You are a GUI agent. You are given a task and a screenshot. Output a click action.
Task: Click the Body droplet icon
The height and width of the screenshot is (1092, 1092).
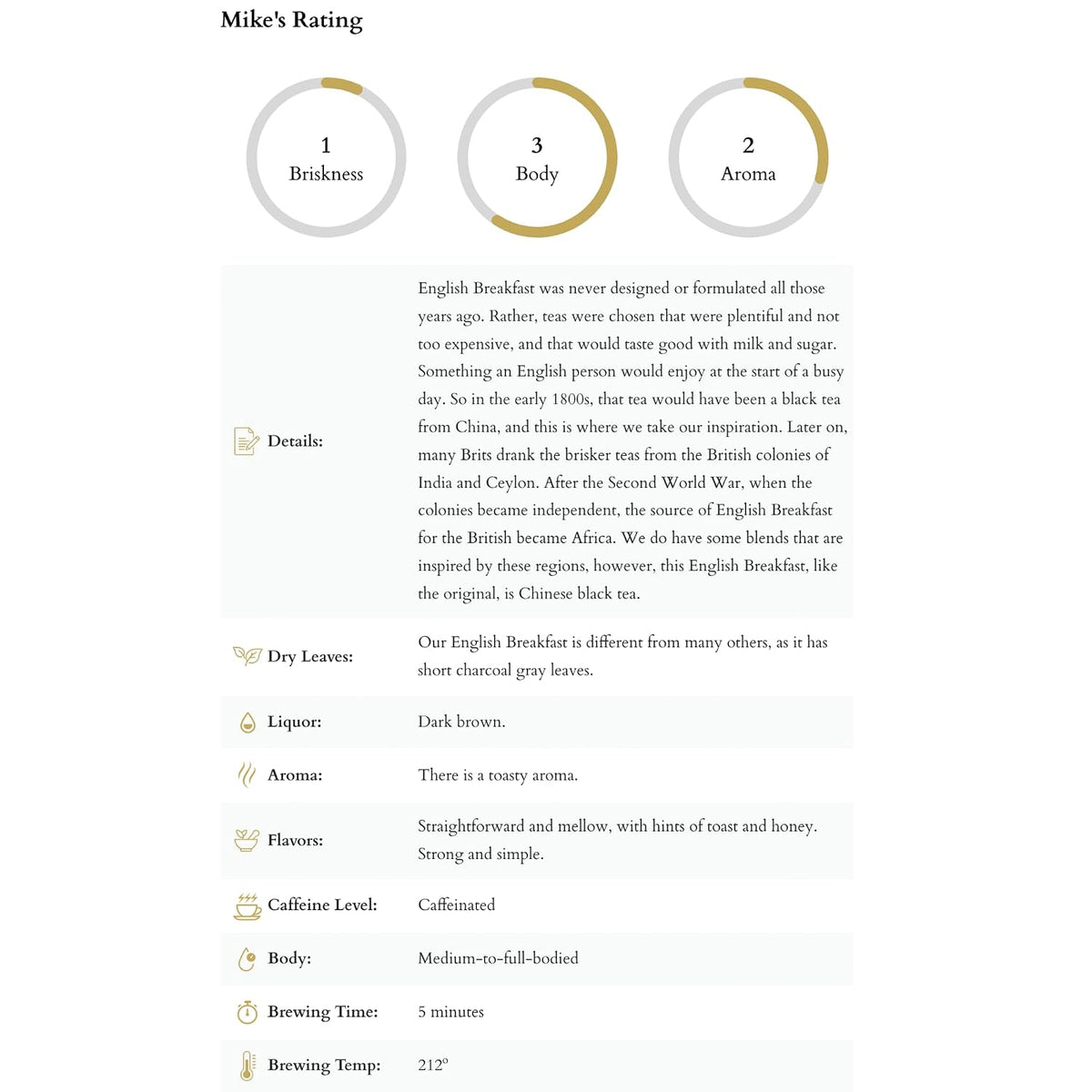tap(247, 959)
